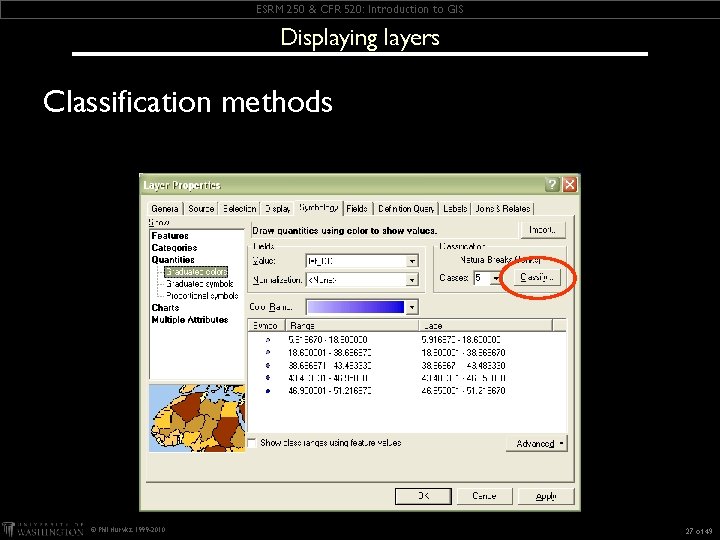The width and height of the screenshot is (720, 540).
Task: Switch to Joins & Relates tab
Action: [503, 209]
